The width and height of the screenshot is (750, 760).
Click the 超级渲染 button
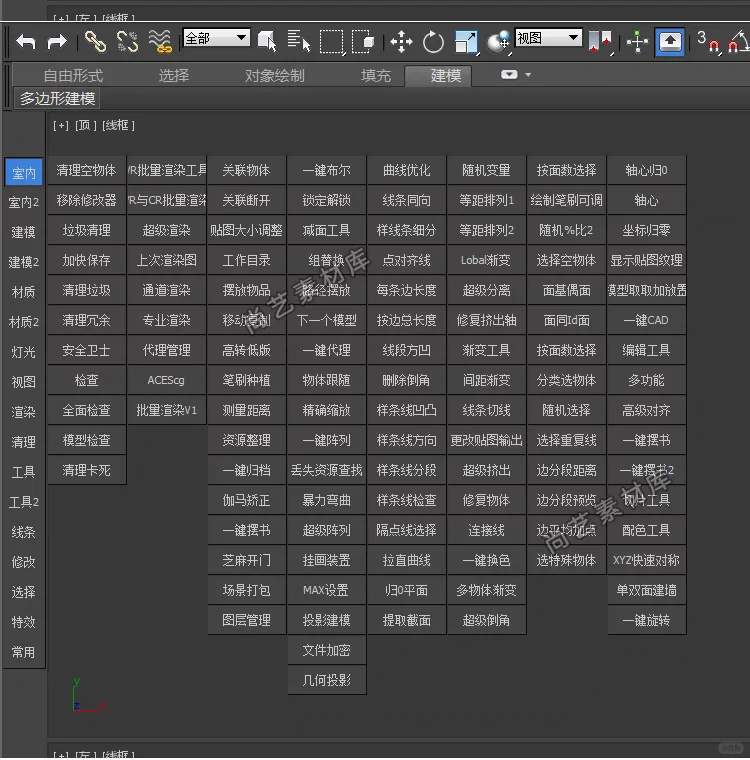(x=167, y=230)
